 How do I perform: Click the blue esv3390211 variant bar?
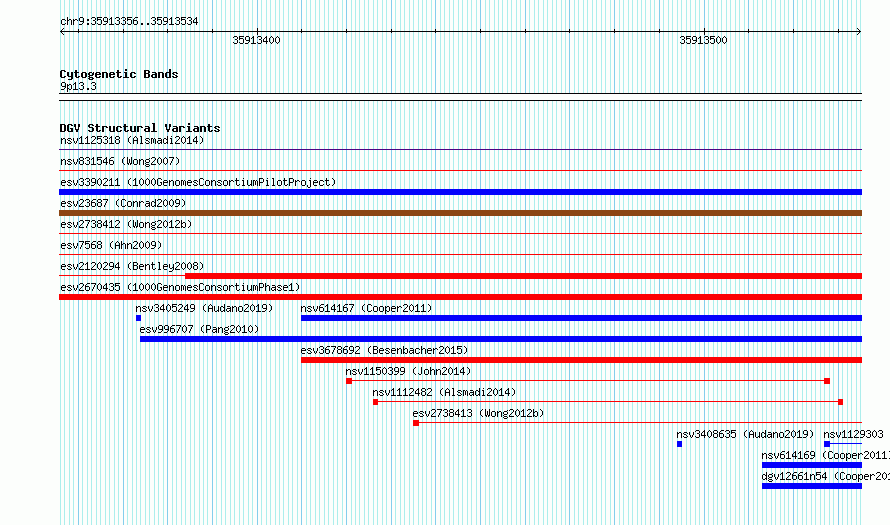(460, 192)
